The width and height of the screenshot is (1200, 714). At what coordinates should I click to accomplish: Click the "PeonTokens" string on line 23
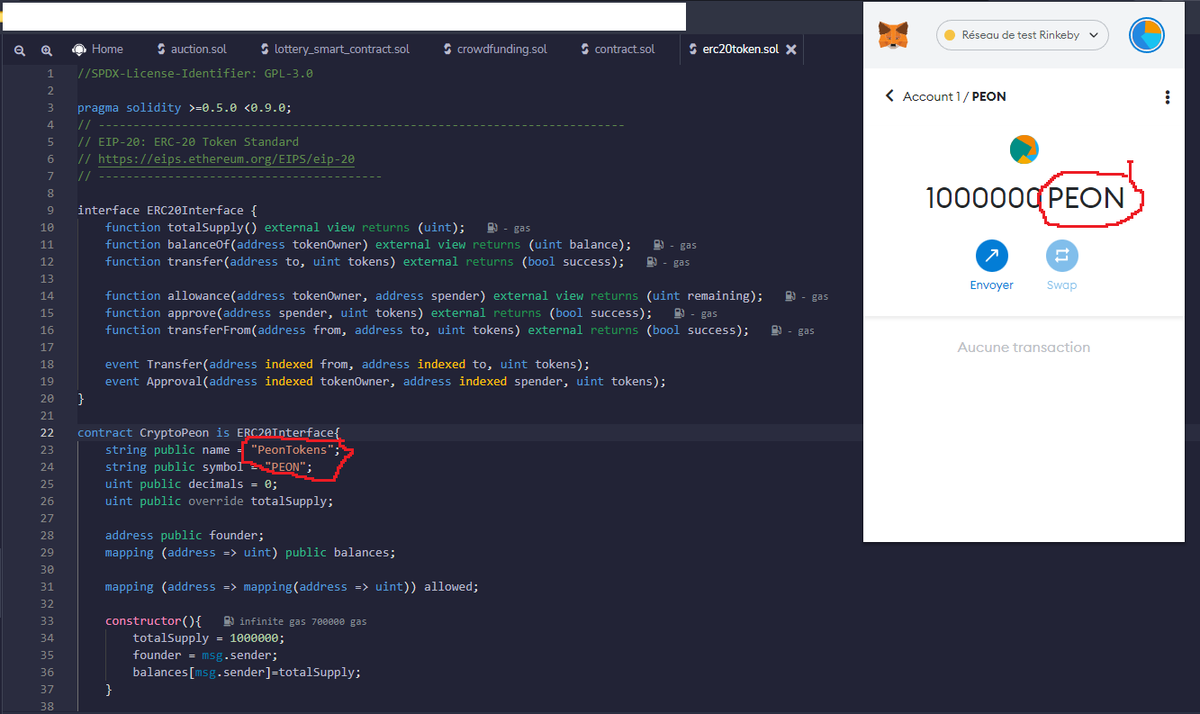tap(293, 450)
